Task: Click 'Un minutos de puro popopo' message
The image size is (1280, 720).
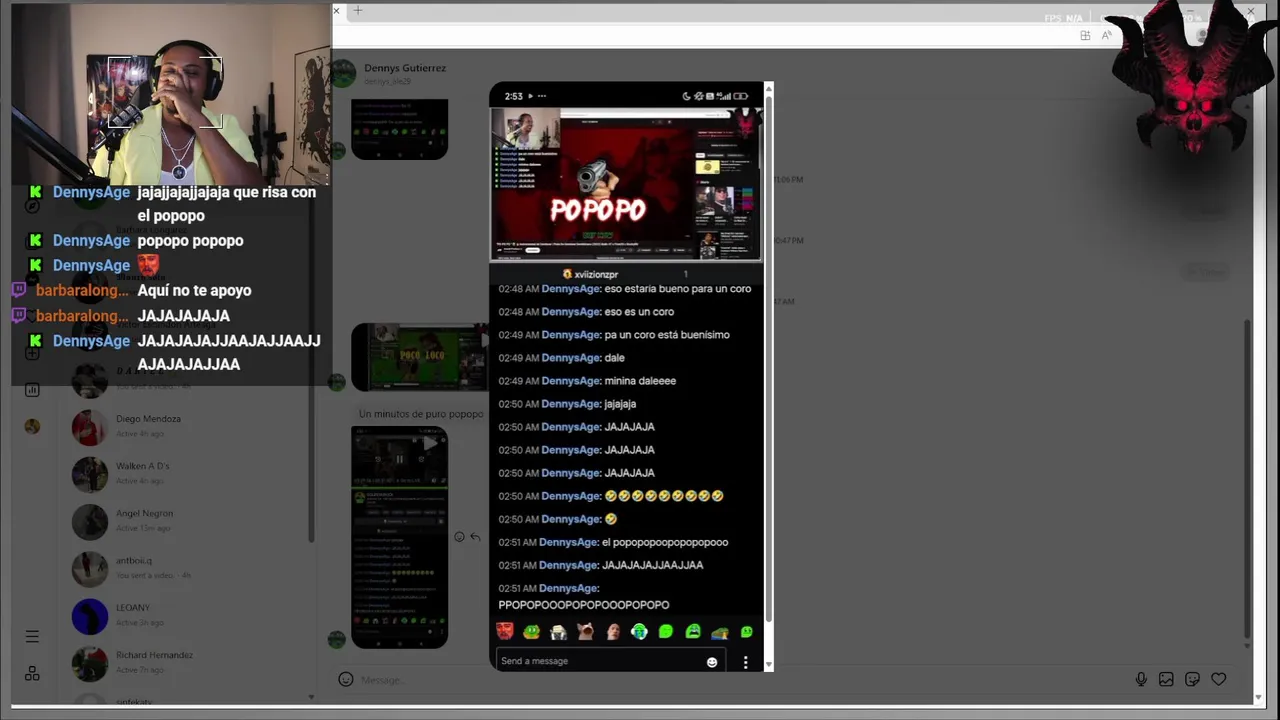Action: 421,414
